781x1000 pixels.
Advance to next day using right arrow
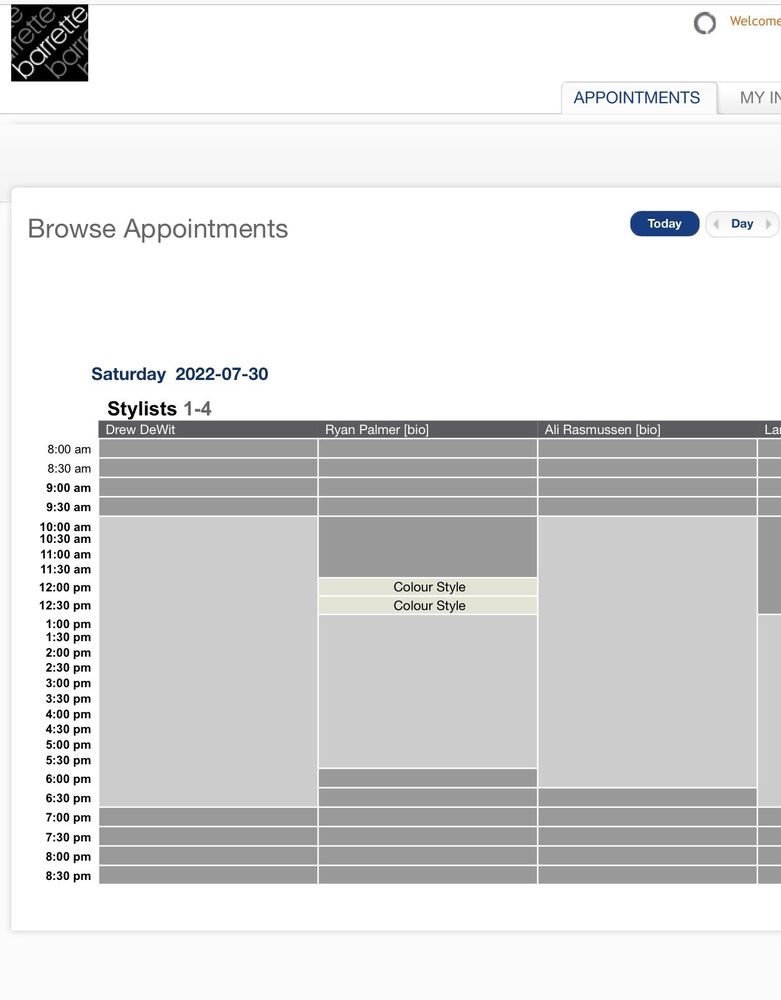point(768,224)
